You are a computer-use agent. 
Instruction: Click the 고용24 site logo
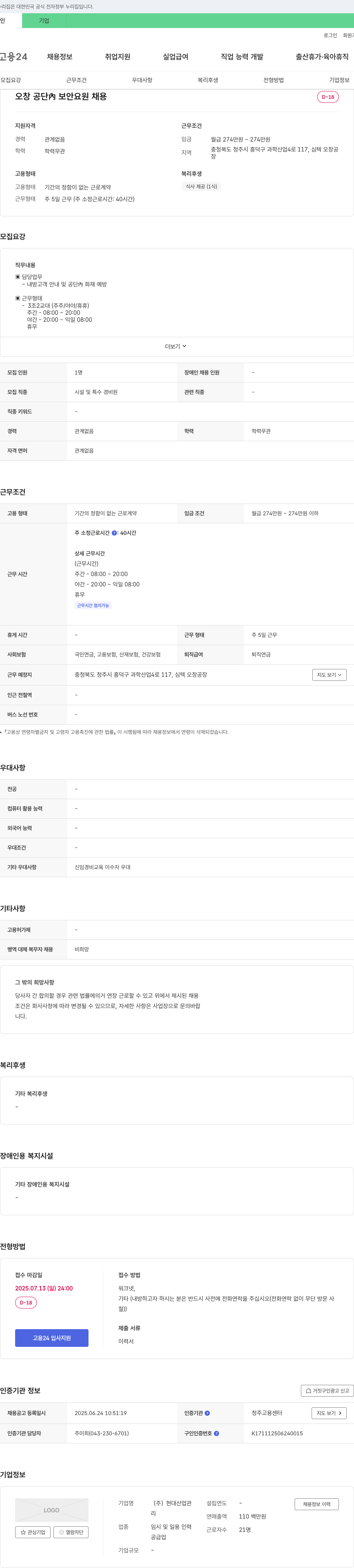click(13, 57)
